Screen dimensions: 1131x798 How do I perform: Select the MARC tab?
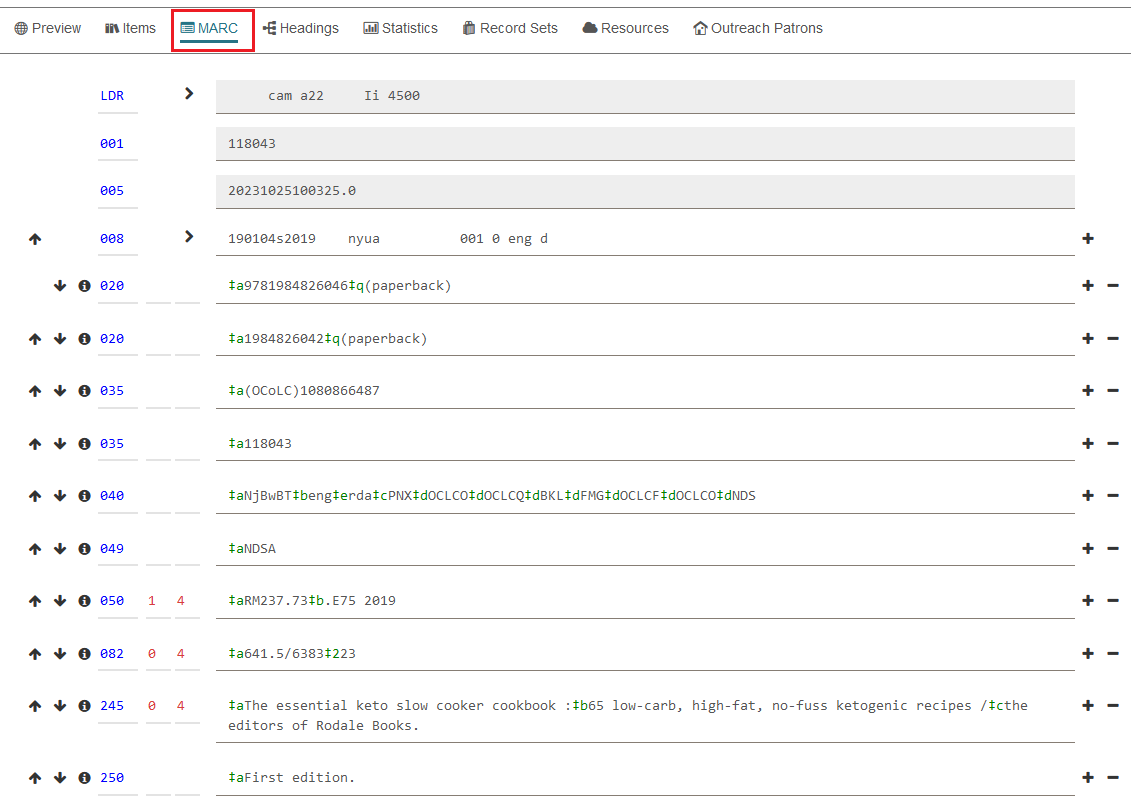[209, 28]
